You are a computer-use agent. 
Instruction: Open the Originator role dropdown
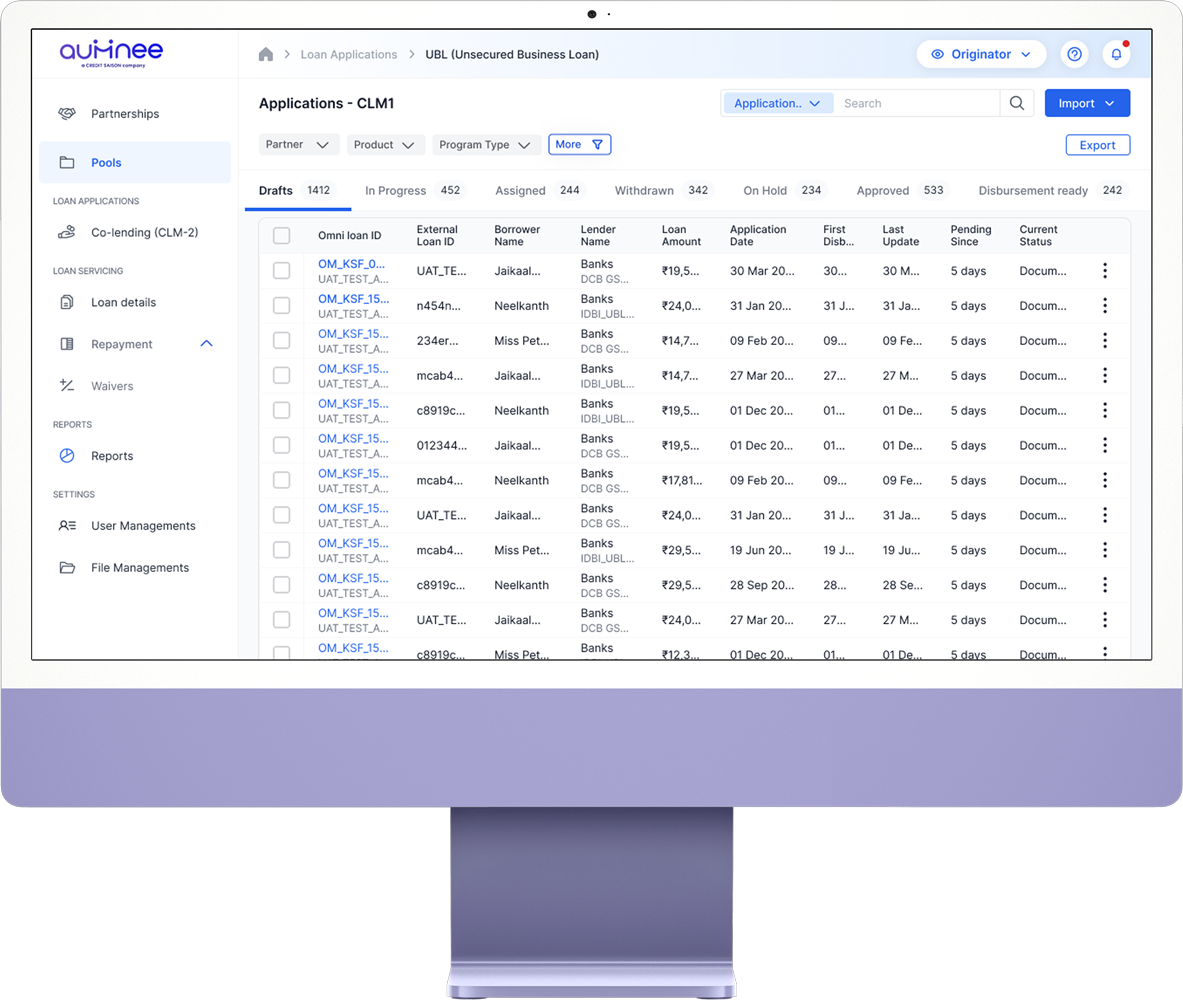click(981, 55)
